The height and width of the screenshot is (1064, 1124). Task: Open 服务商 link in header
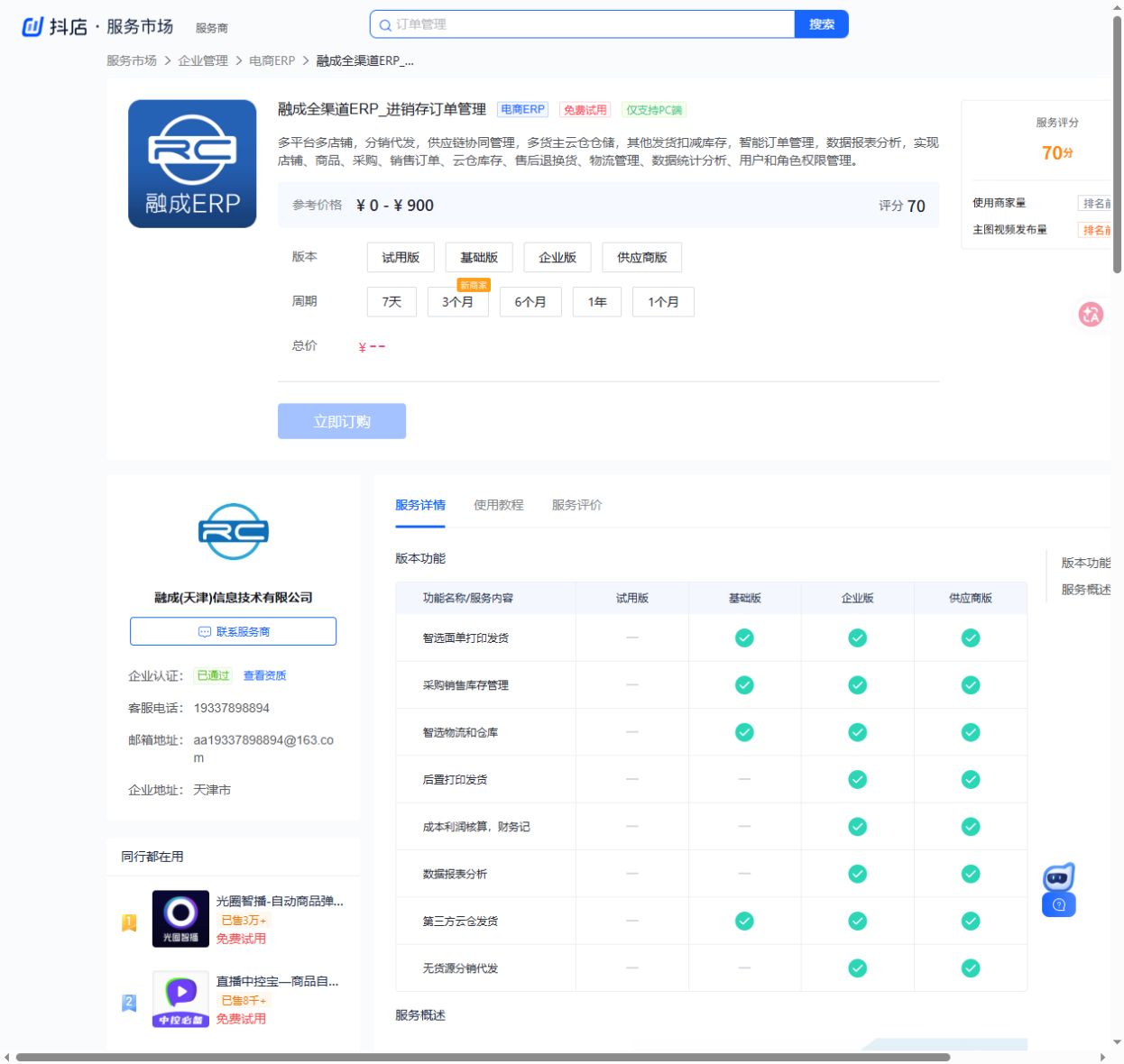212,28
